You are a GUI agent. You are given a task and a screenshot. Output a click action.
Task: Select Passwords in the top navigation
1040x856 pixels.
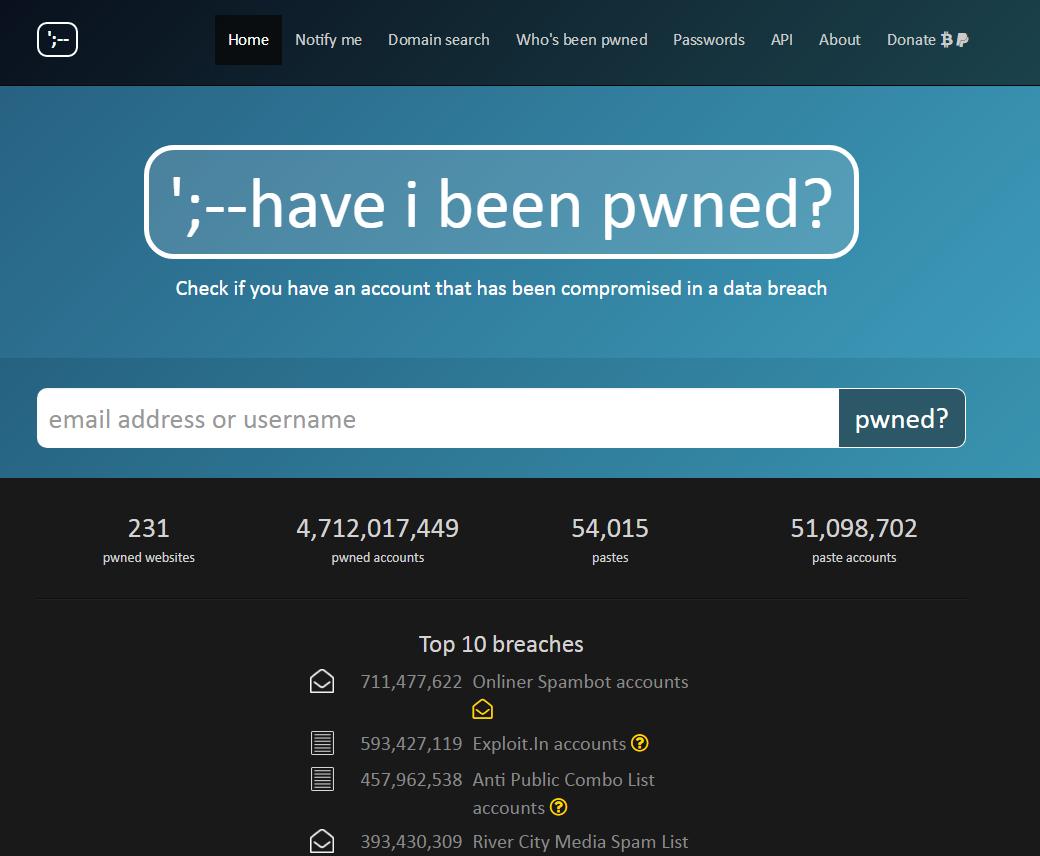pyautogui.click(x=708, y=40)
